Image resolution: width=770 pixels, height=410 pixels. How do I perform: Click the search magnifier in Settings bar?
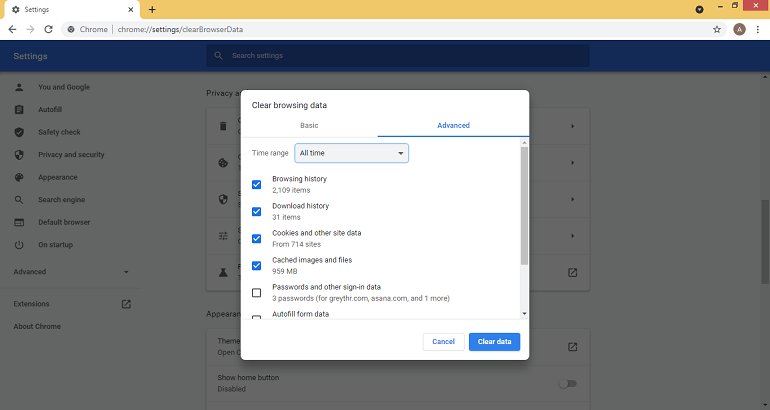coord(219,55)
